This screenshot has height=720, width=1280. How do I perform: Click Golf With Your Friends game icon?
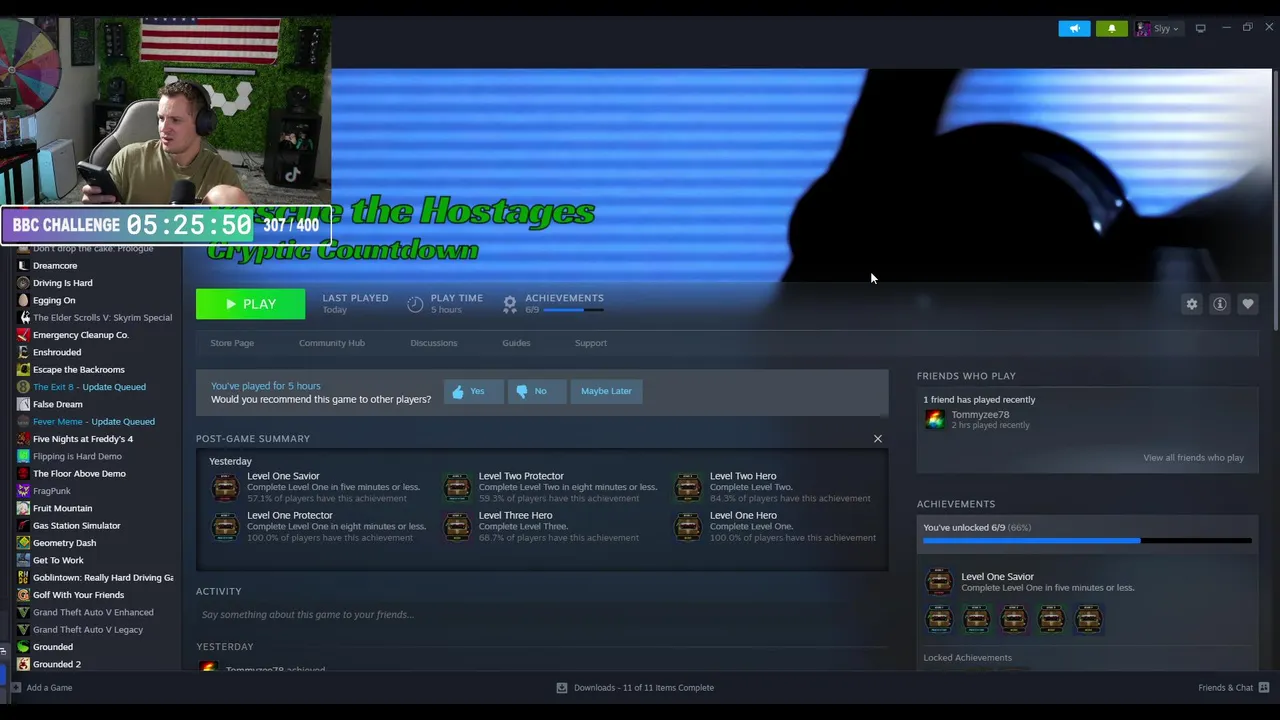[23, 595]
